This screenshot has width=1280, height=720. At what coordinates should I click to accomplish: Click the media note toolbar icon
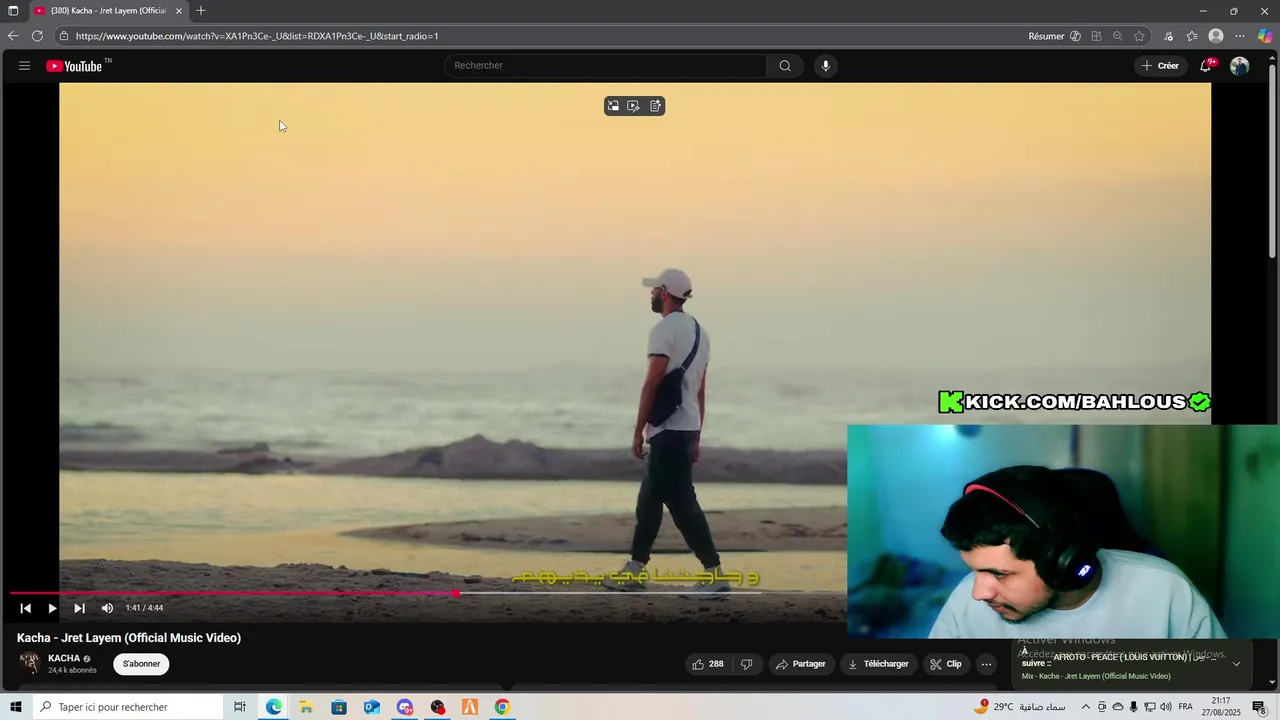point(1168,36)
